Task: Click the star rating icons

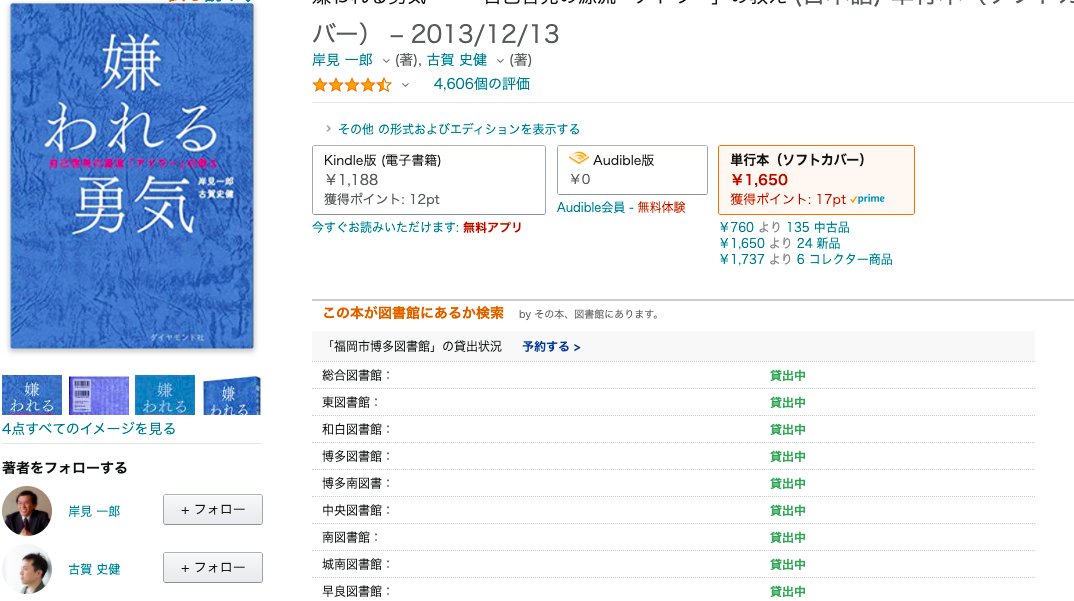Action: [352, 85]
